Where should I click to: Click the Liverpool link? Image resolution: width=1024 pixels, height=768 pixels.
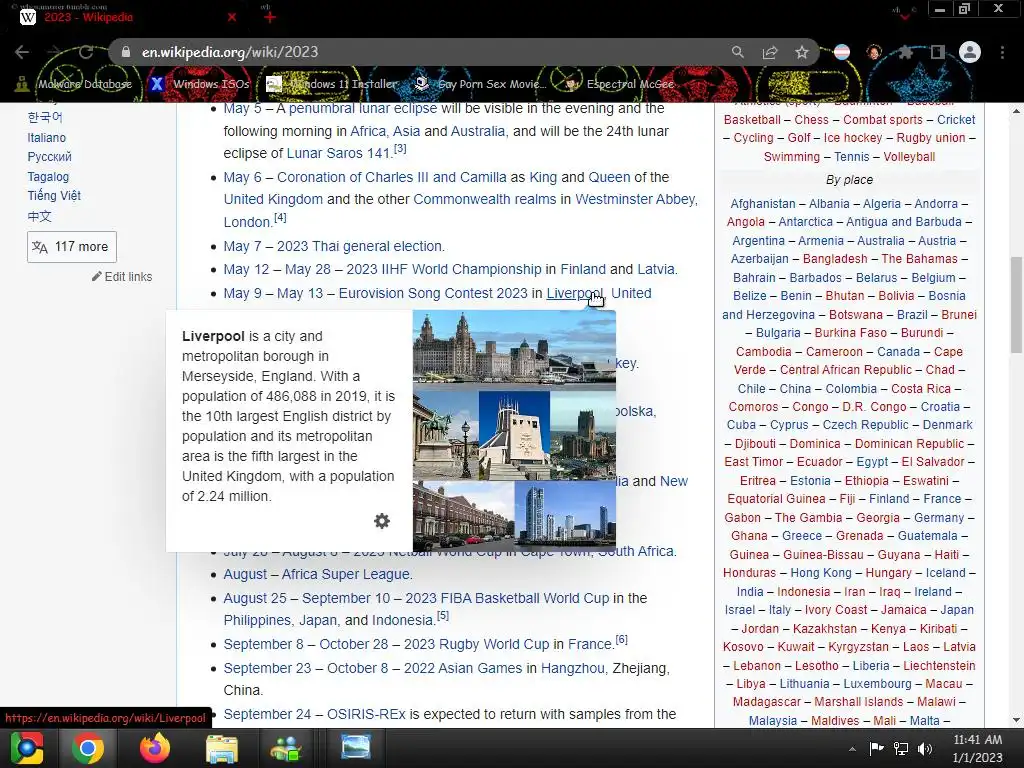(574, 293)
